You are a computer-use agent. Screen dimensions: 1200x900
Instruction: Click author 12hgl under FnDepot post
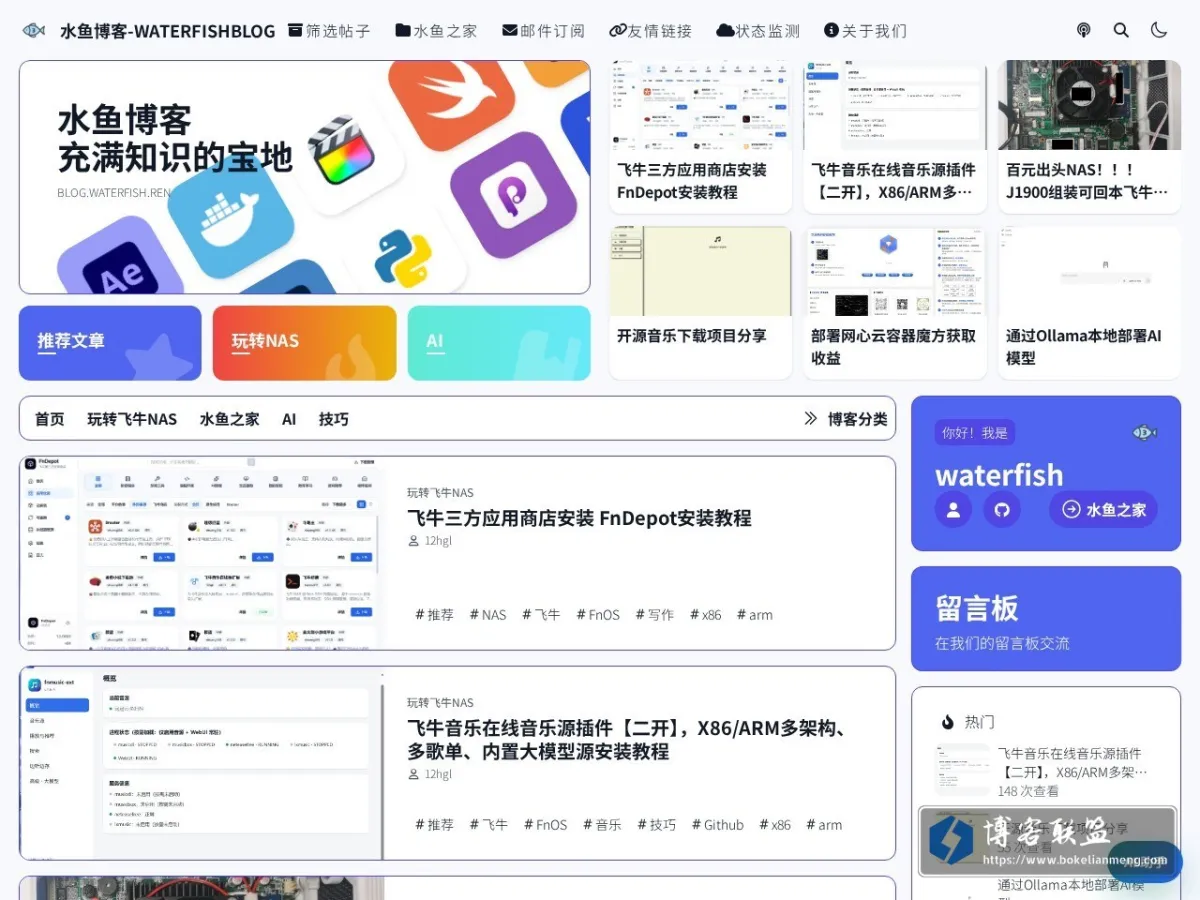coord(430,541)
